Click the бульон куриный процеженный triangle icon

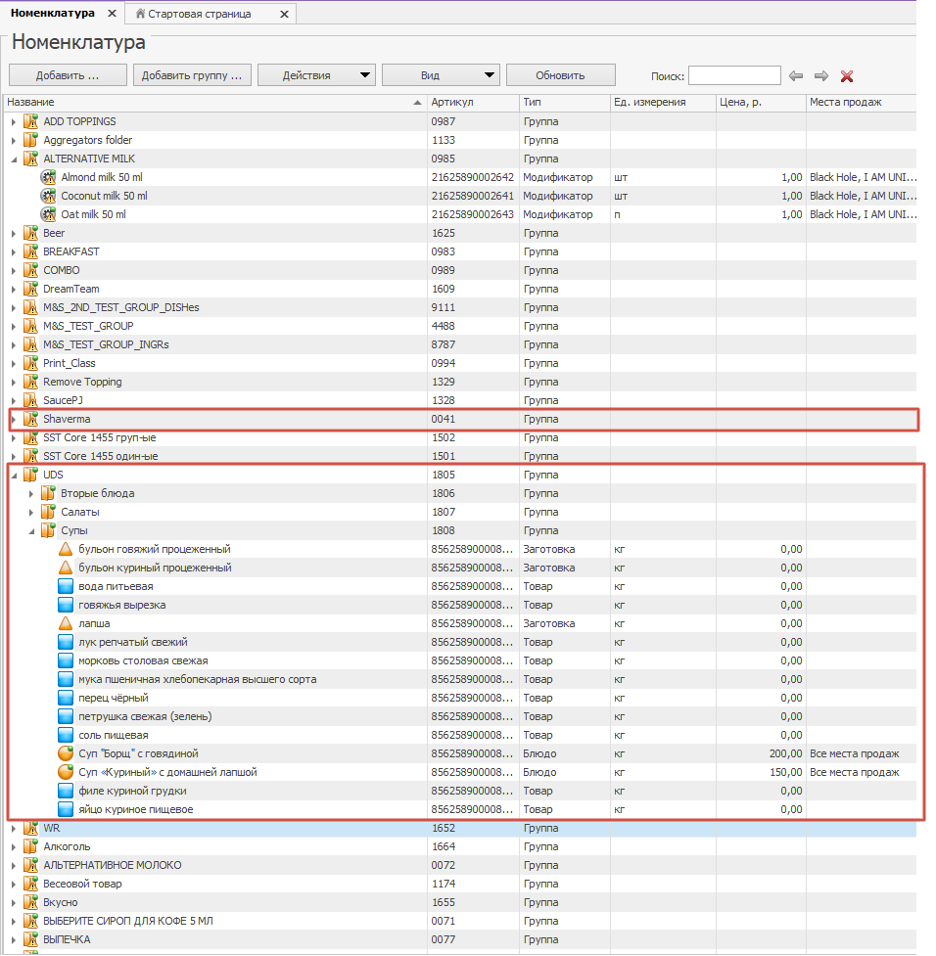(65, 568)
